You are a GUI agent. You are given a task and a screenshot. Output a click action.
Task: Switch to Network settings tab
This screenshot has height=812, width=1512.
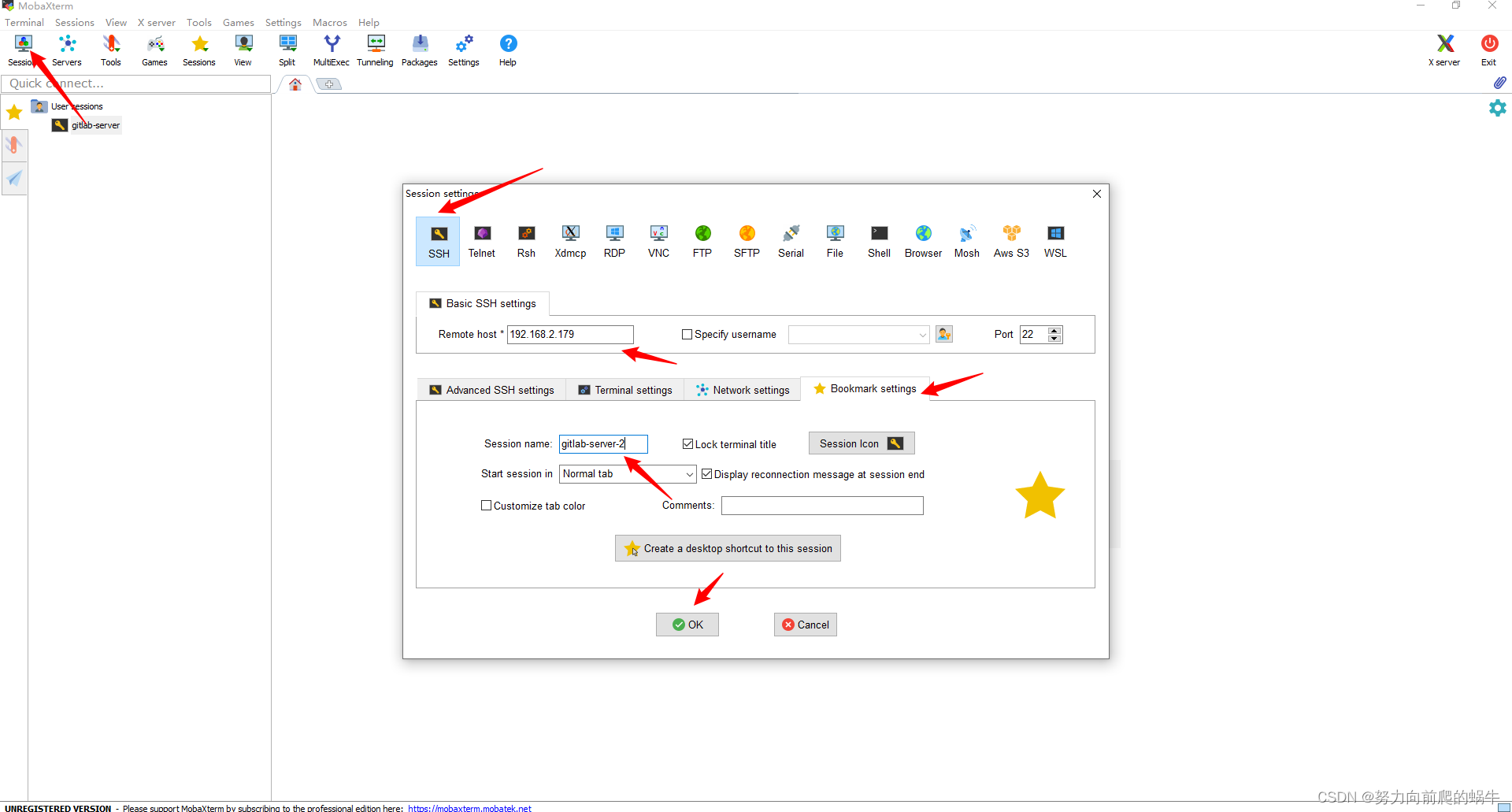click(743, 390)
